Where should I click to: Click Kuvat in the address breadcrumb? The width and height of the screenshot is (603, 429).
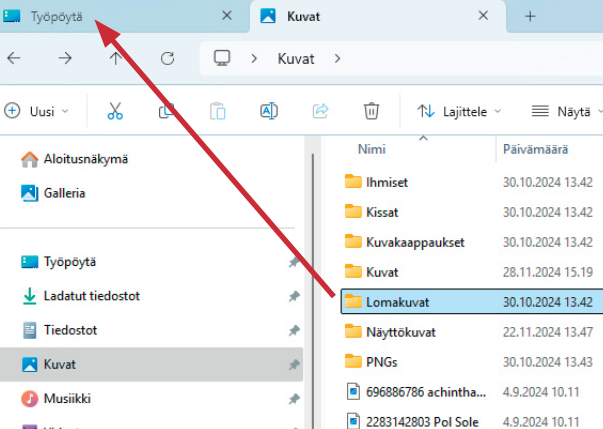point(296,58)
